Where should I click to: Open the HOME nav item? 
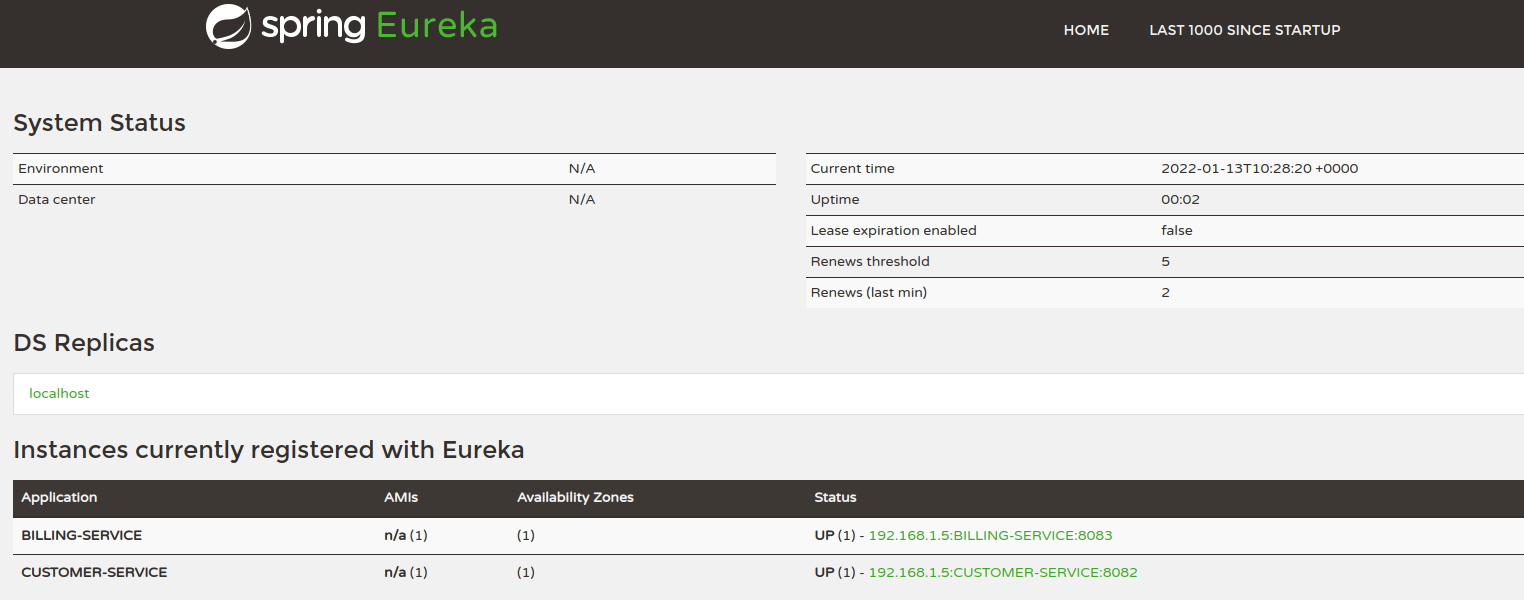click(x=1086, y=30)
